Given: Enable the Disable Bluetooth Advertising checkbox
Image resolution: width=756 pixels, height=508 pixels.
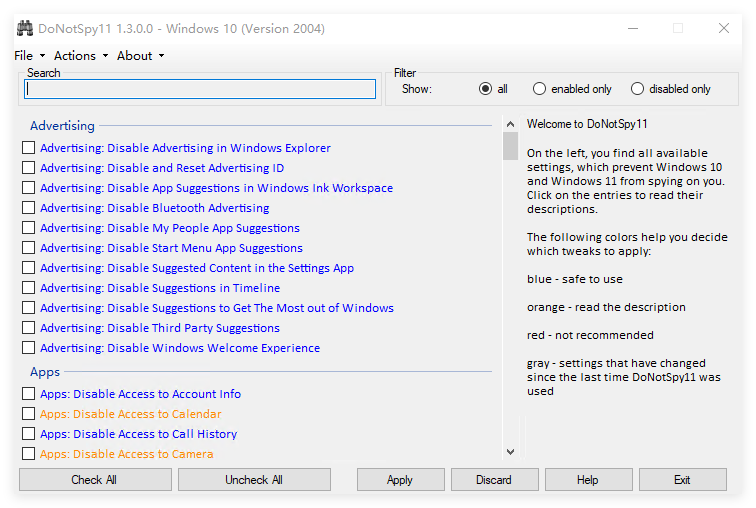Looking at the screenshot, I should (28, 207).
